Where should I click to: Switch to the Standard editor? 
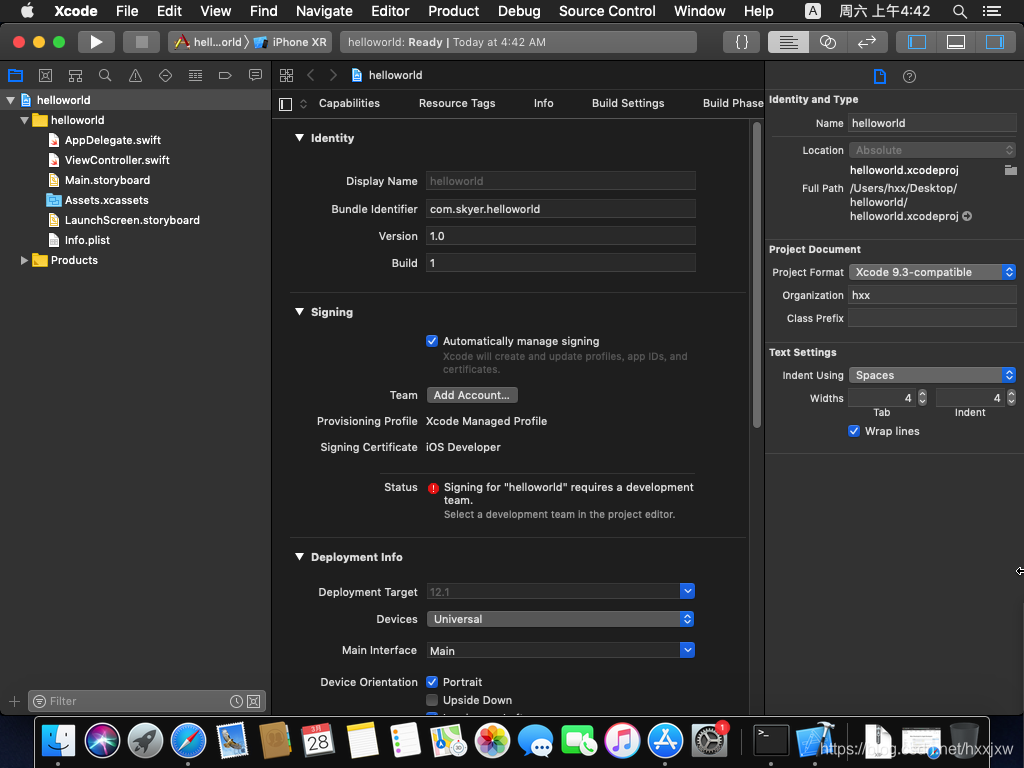click(788, 42)
